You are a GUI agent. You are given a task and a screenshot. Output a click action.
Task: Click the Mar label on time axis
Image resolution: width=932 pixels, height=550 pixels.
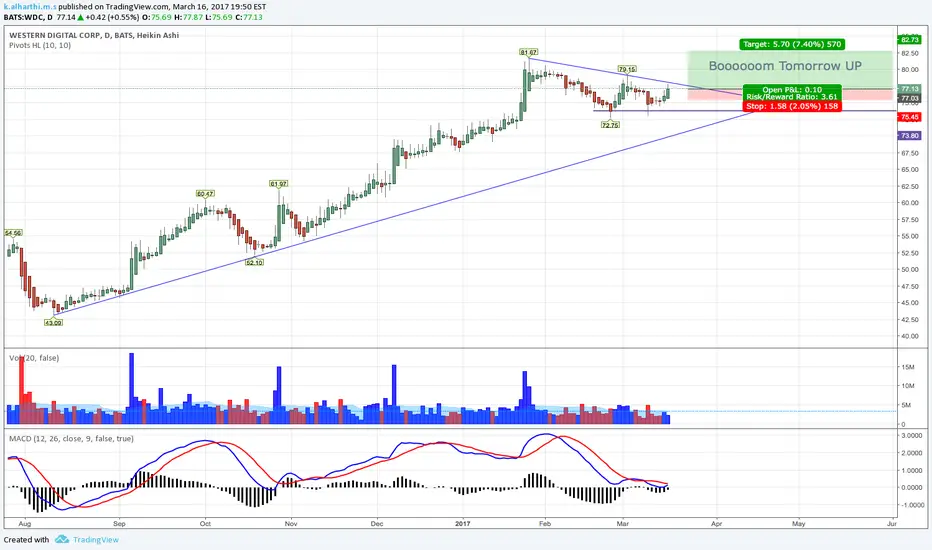point(622,524)
